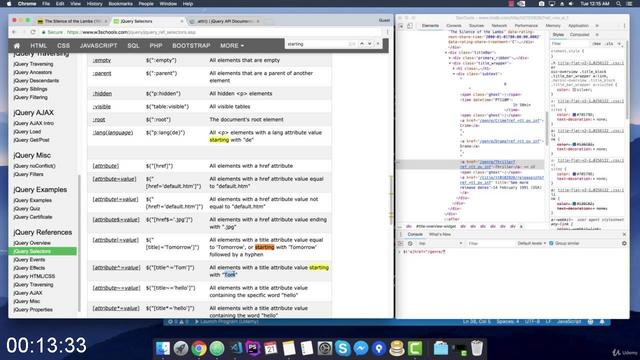
Task: Open jQuery AJAX Intro in sidebar
Action: click(33, 123)
